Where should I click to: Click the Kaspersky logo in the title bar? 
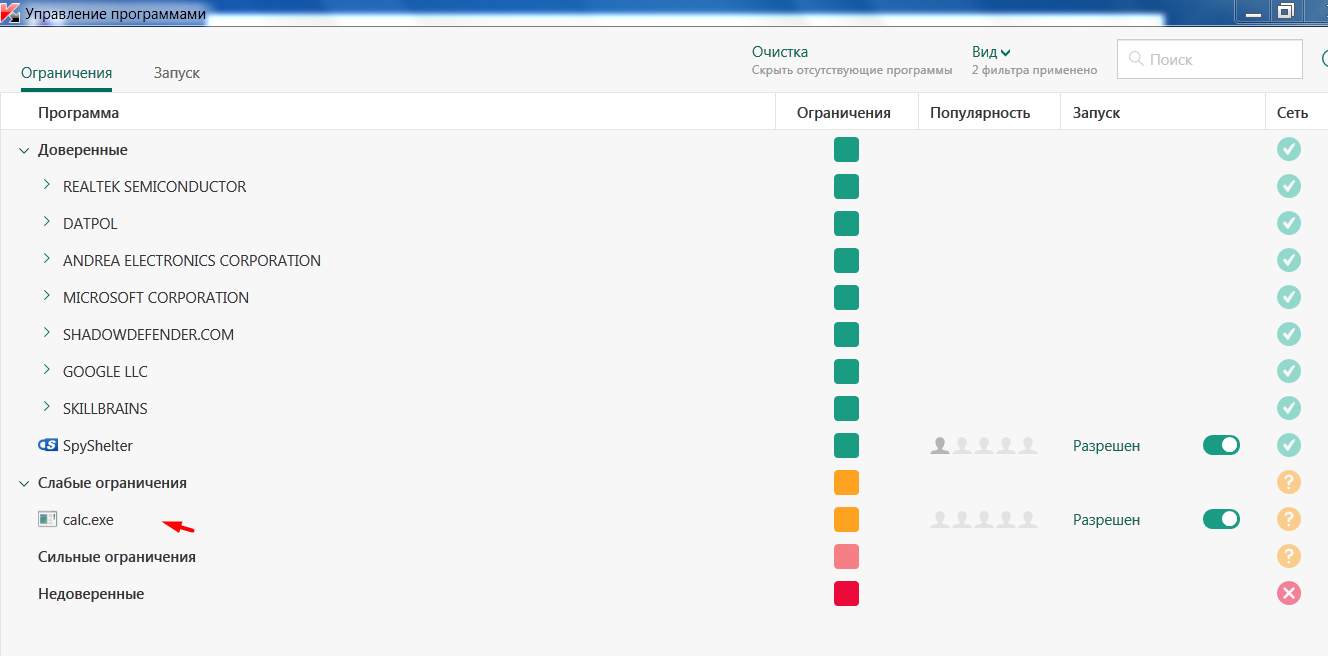pyautogui.click(x=10, y=13)
